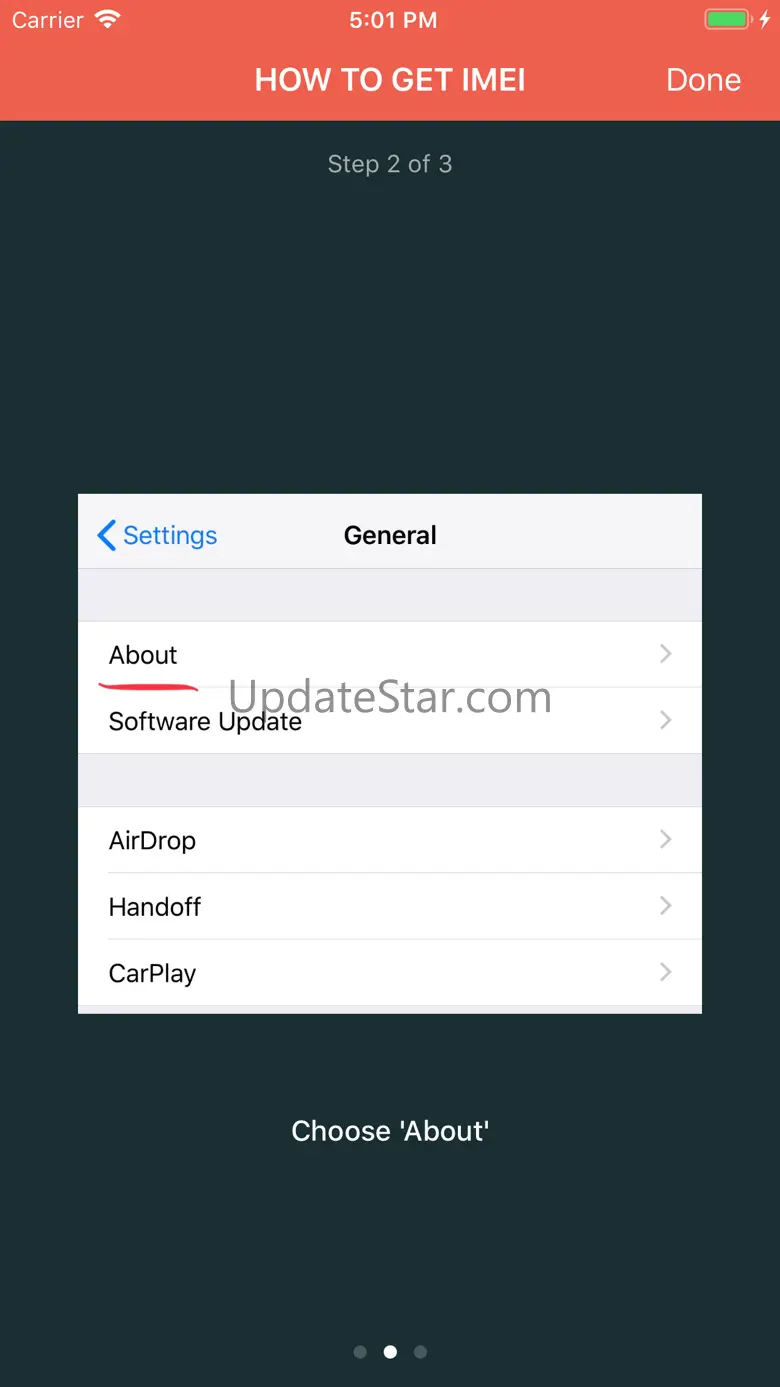Tap the battery icon in status bar
This screenshot has width=780, height=1387.
coord(730,20)
